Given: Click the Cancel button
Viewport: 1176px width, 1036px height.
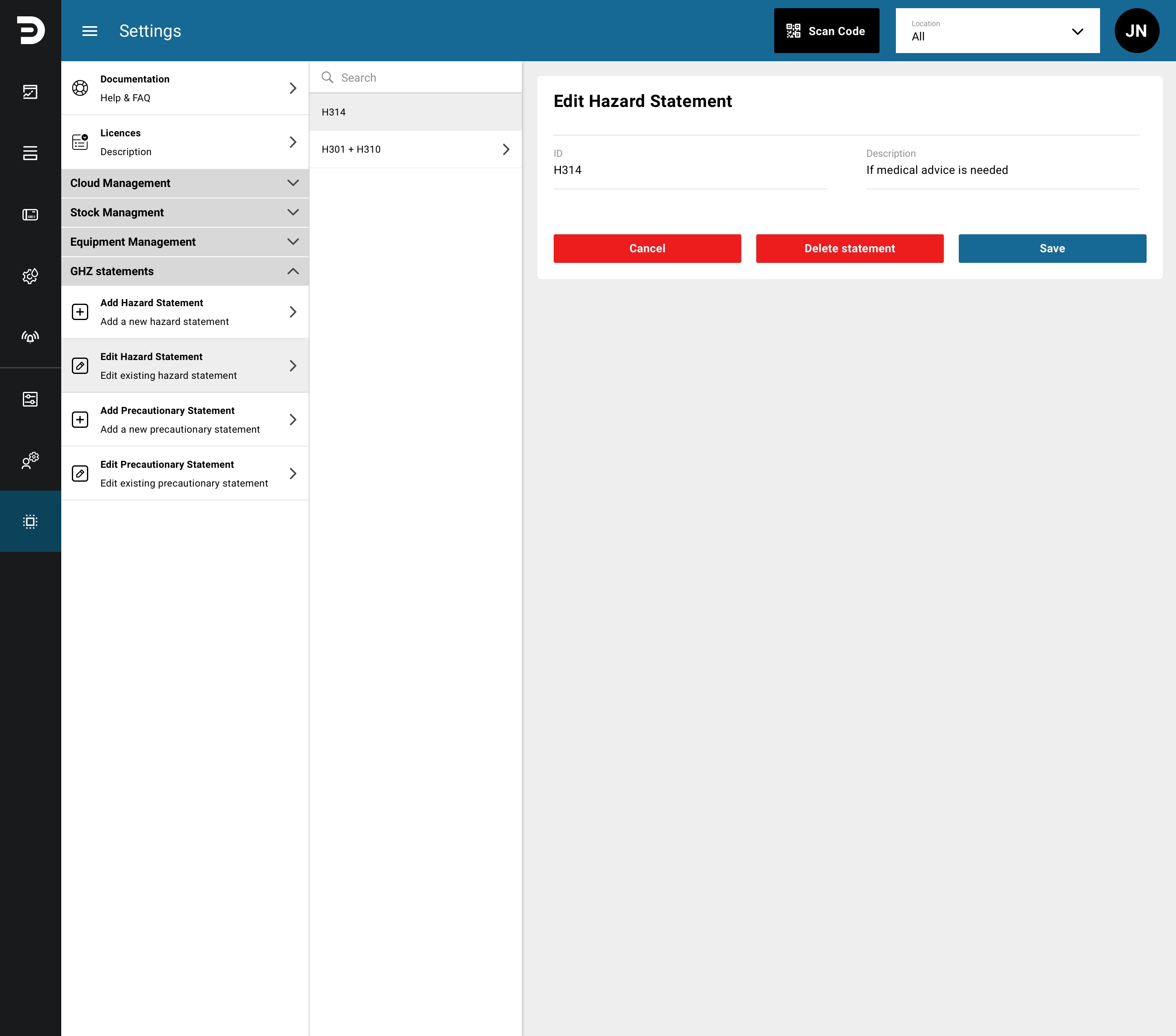Looking at the screenshot, I should (647, 249).
